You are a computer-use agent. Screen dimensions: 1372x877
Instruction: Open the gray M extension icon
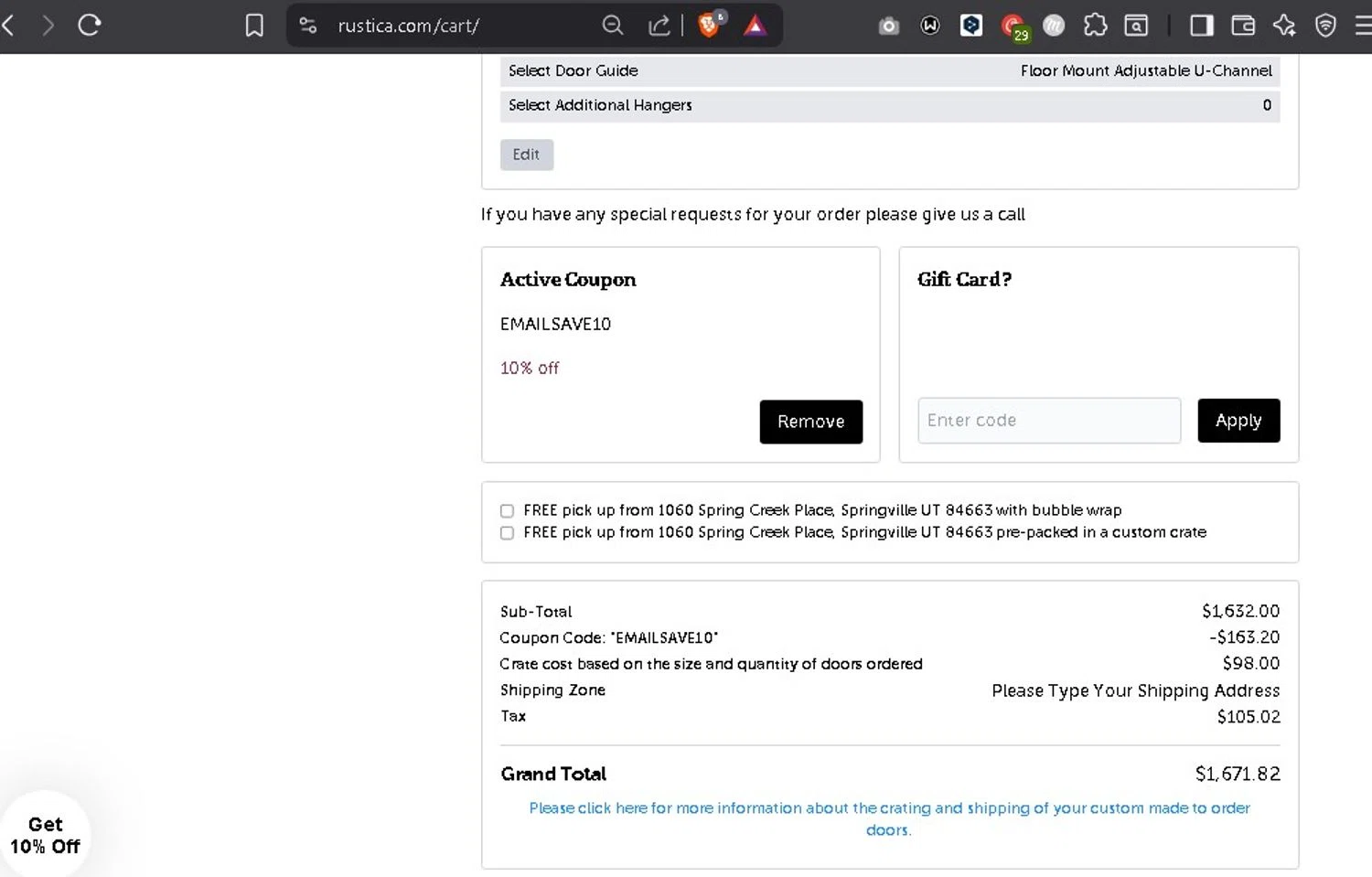point(1054,26)
